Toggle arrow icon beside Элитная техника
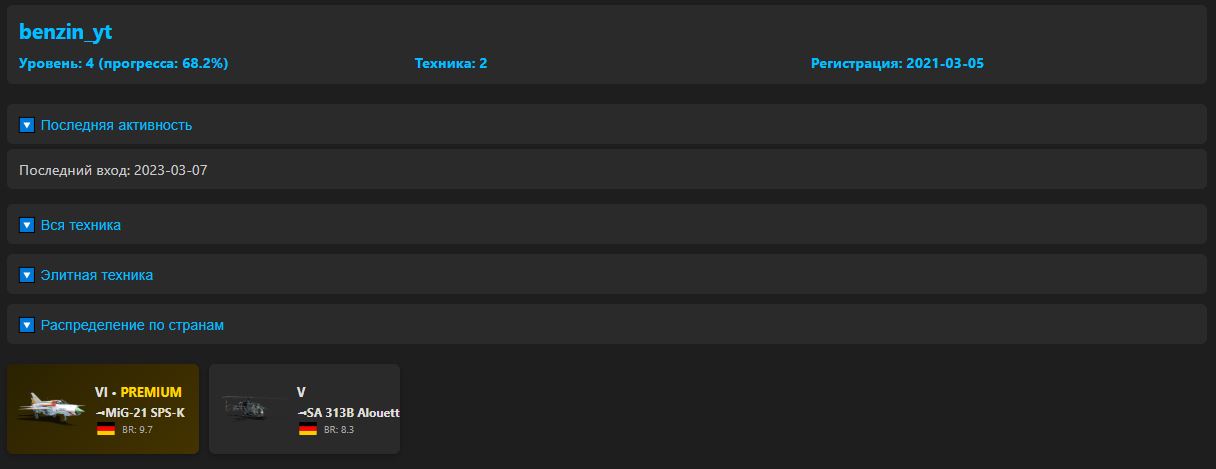 27,275
